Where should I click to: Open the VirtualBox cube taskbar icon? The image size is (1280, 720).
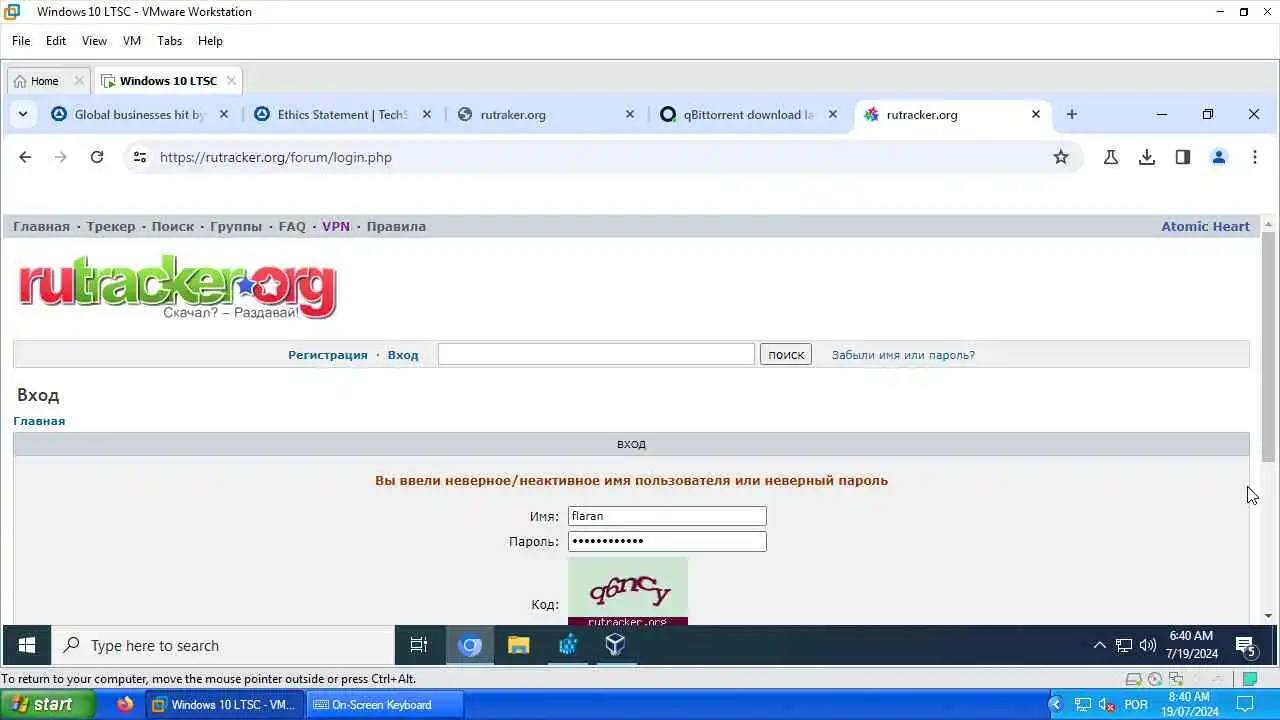[615, 645]
